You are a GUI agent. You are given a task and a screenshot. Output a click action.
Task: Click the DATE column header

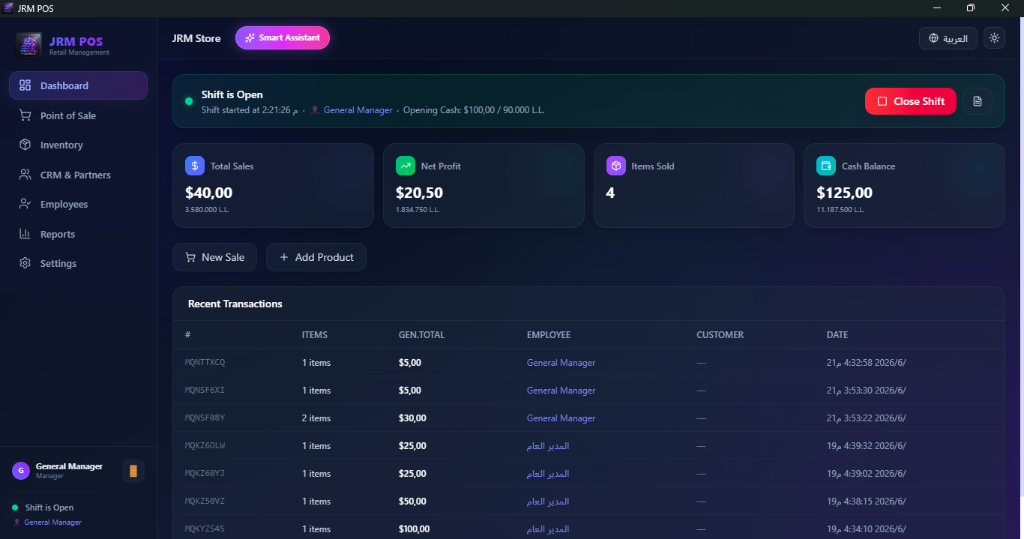[x=837, y=335]
